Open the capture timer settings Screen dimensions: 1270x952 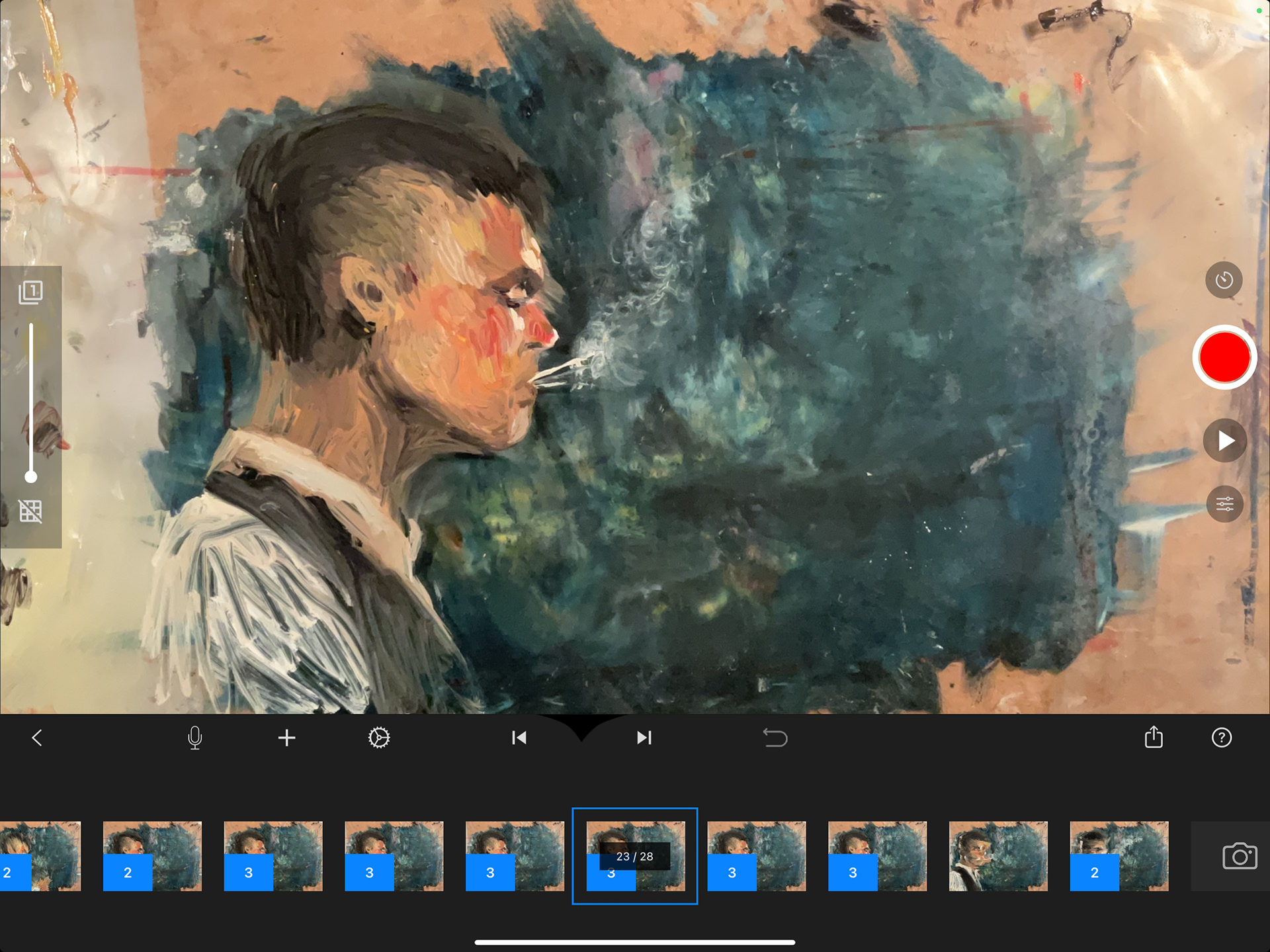point(1224,280)
